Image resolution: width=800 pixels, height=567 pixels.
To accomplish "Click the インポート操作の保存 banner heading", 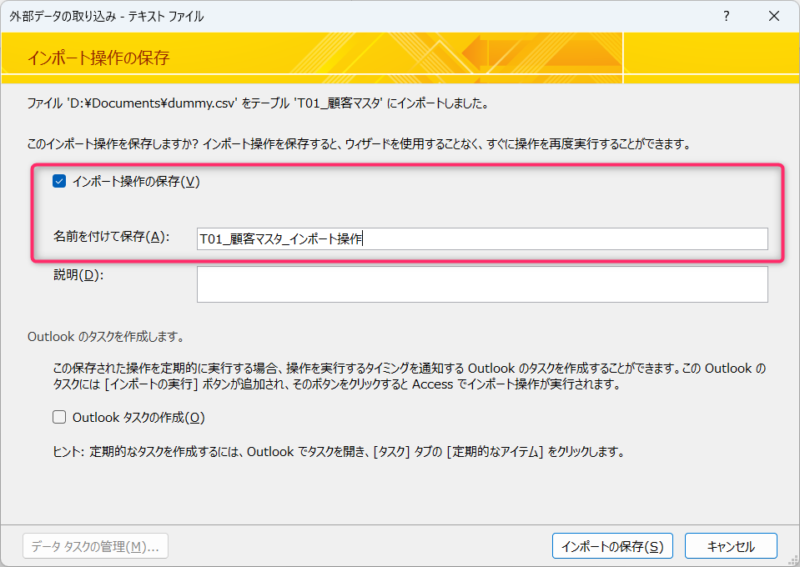I will 98,58.
